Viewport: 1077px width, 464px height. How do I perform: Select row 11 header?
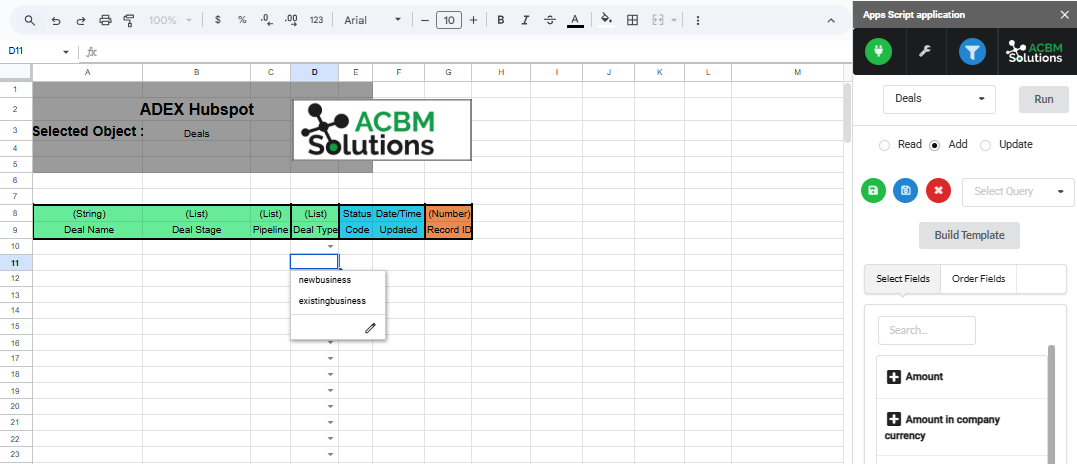click(x=16, y=262)
